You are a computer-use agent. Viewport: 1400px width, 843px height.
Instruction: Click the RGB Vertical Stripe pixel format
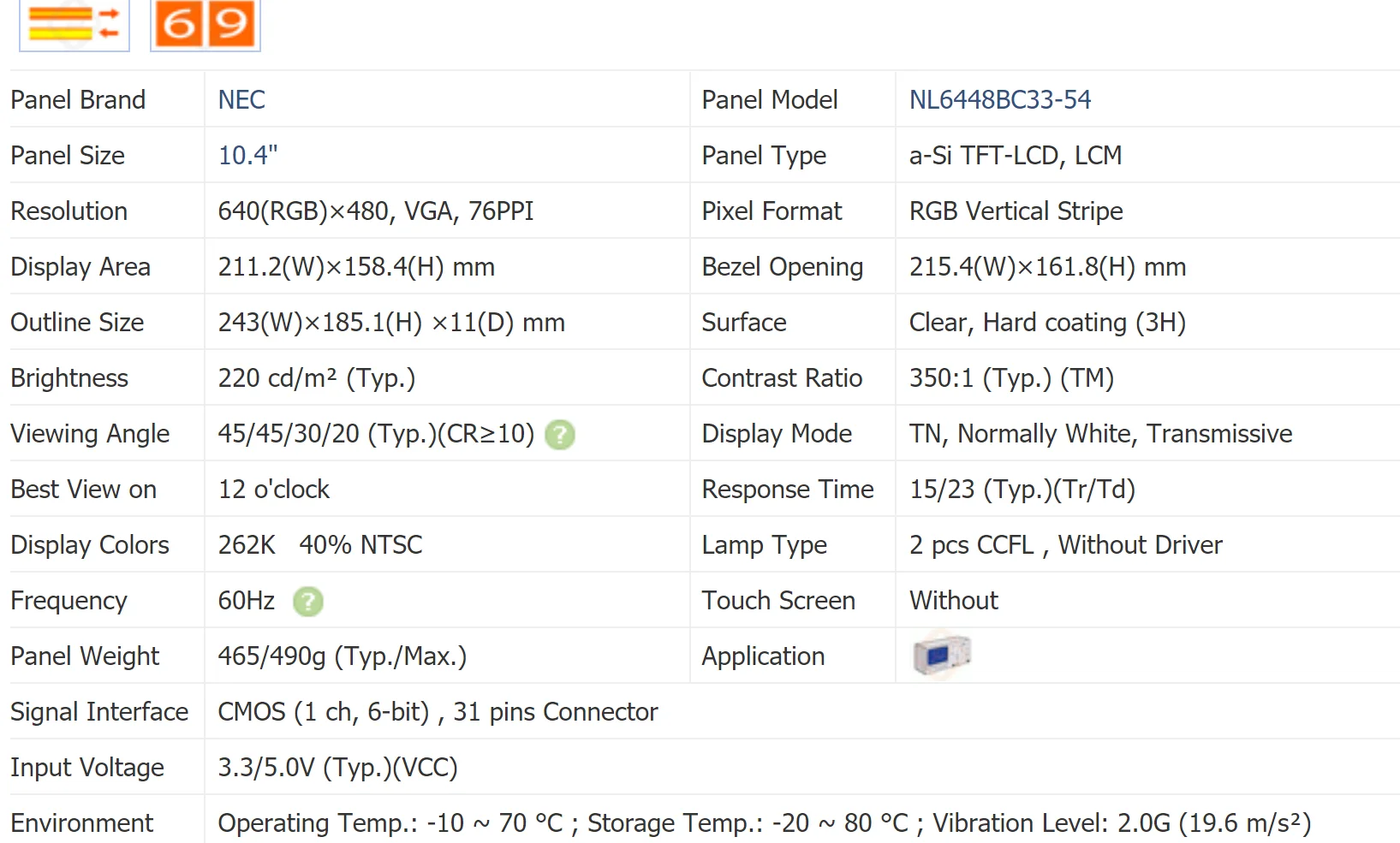pos(1016,211)
